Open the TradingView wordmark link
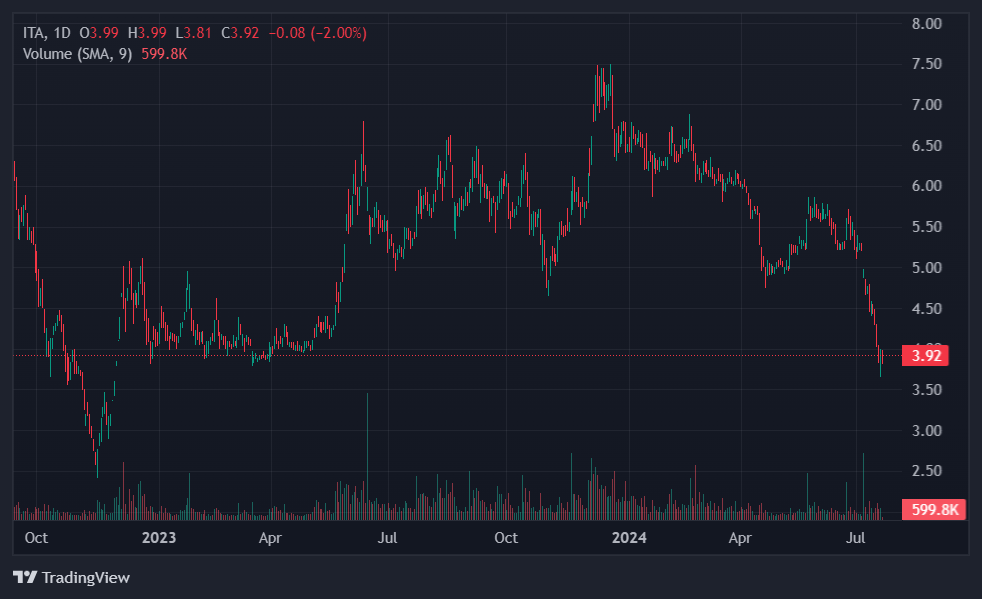 [x=85, y=577]
